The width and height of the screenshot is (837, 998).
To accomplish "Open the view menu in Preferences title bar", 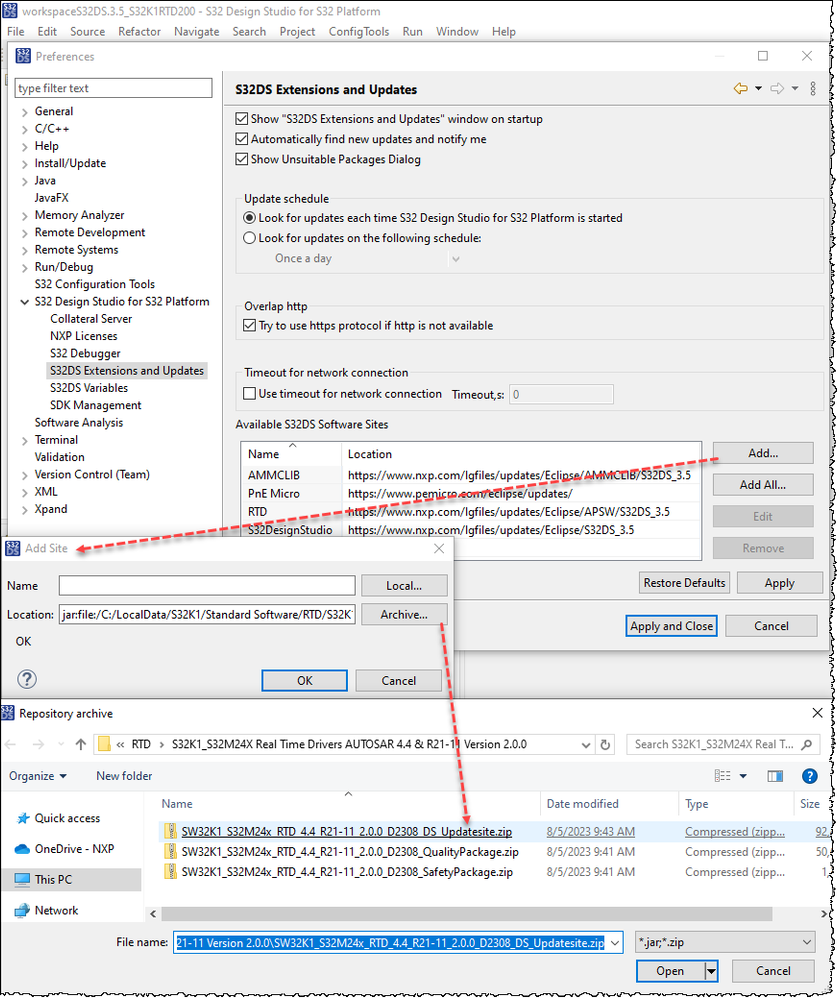I will (x=812, y=88).
